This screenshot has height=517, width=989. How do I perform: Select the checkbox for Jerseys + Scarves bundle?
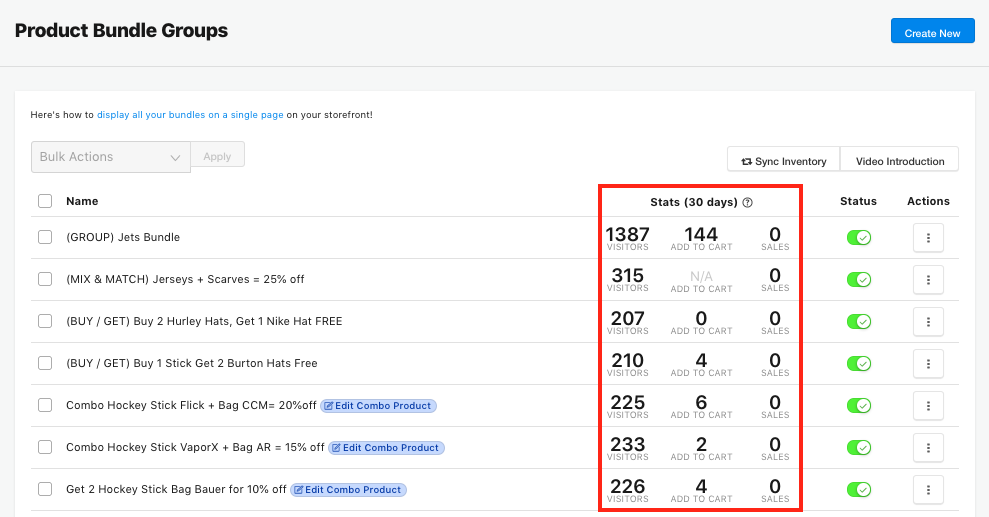(x=45, y=279)
